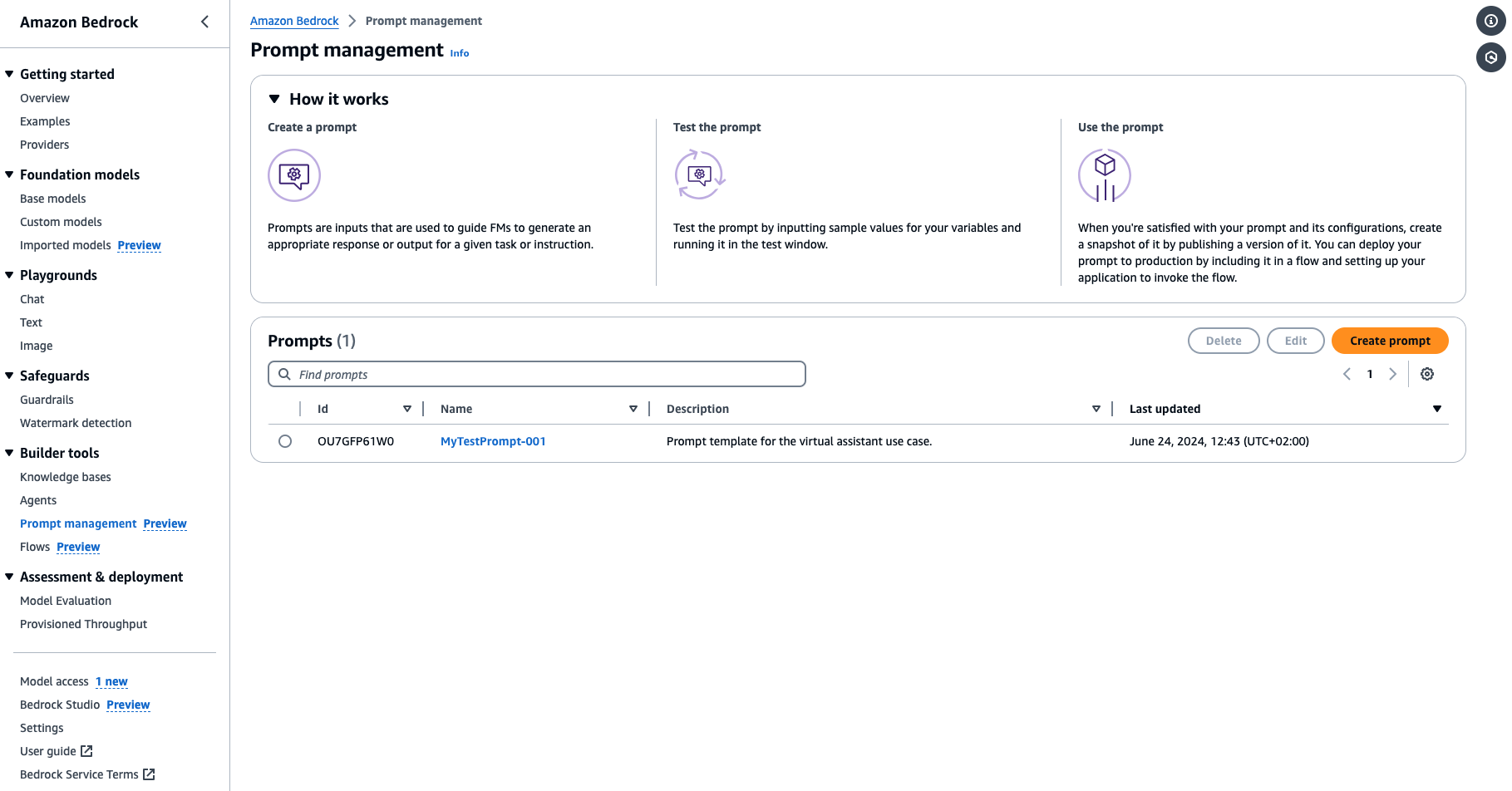Open Flows in the sidebar
The width and height of the screenshot is (1512, 791).
(35, 547)
